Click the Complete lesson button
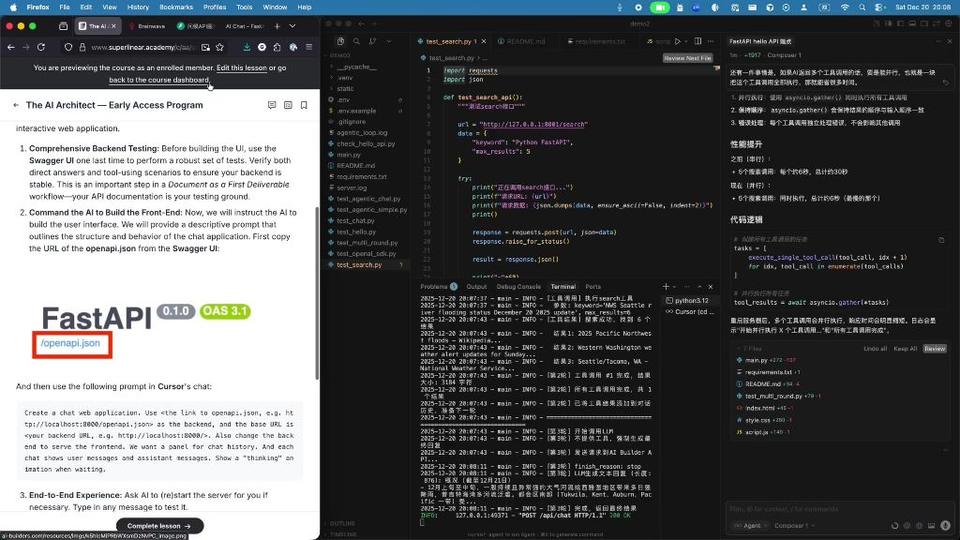 [159, 526]
